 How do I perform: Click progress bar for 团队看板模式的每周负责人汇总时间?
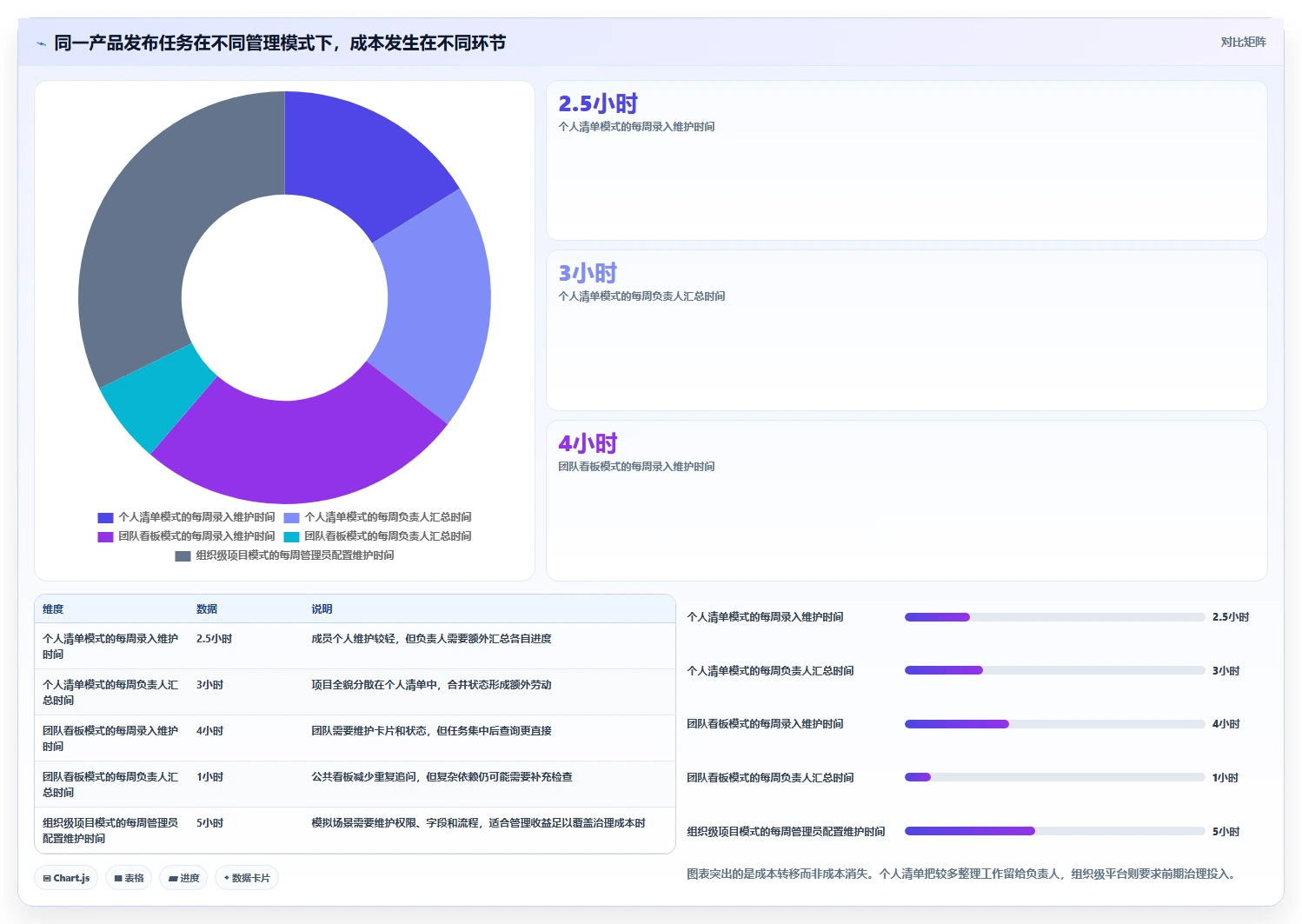[x=1054, y=777]
